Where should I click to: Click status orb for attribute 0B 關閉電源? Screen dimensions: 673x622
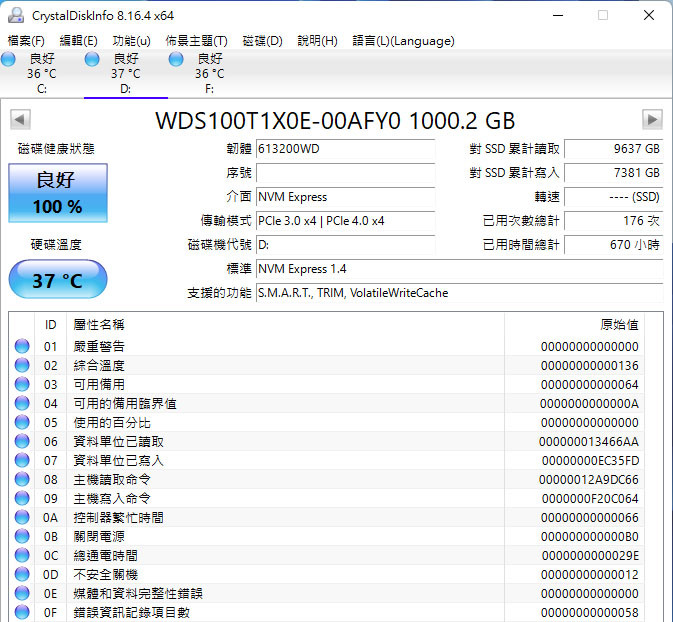[x=22, y=536]
